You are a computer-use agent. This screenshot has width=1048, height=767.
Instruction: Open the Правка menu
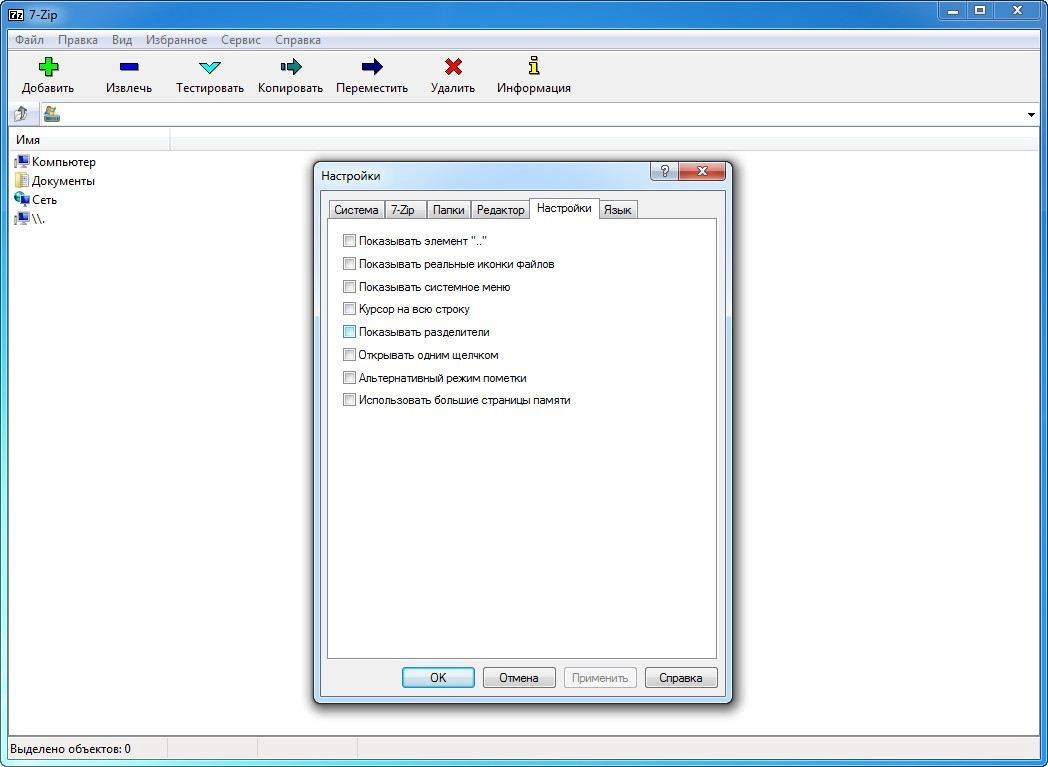pos(78,40)
